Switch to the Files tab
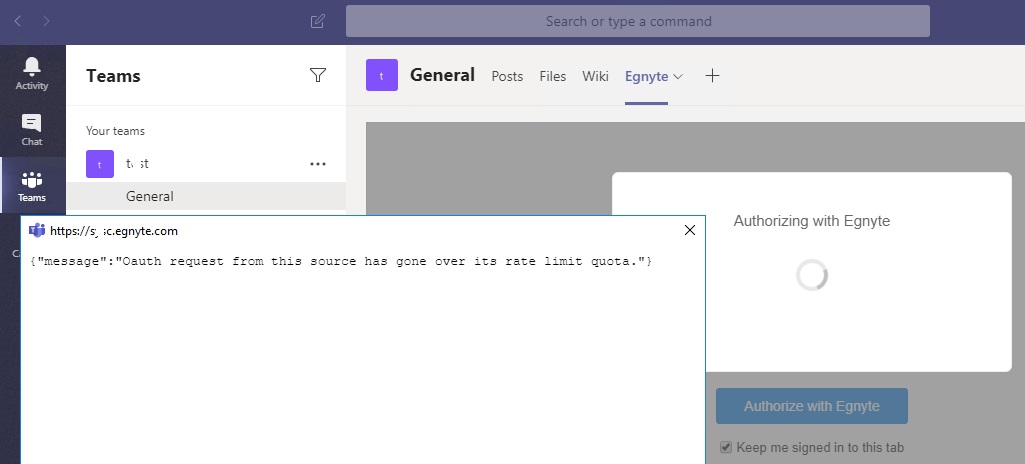Screen dimensions: 1025x464 point(552,76)
